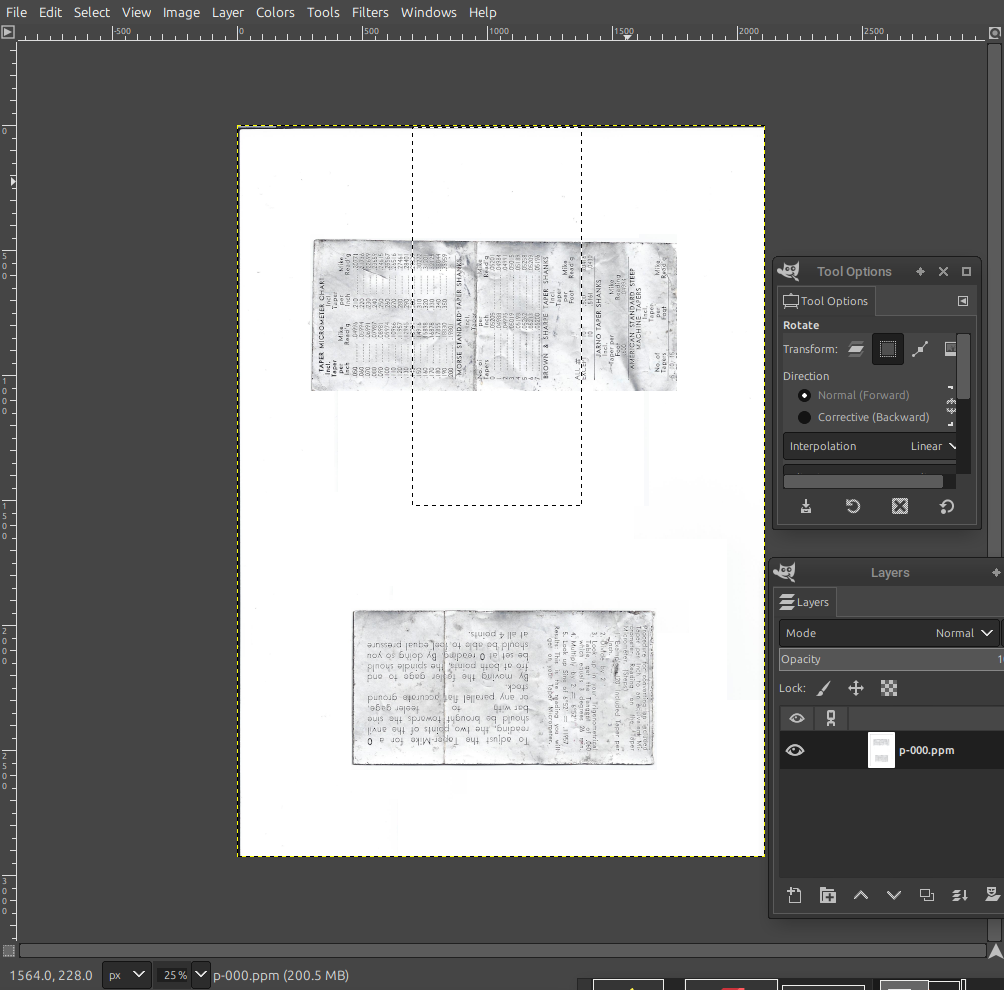Open the Filters menu

370,12
